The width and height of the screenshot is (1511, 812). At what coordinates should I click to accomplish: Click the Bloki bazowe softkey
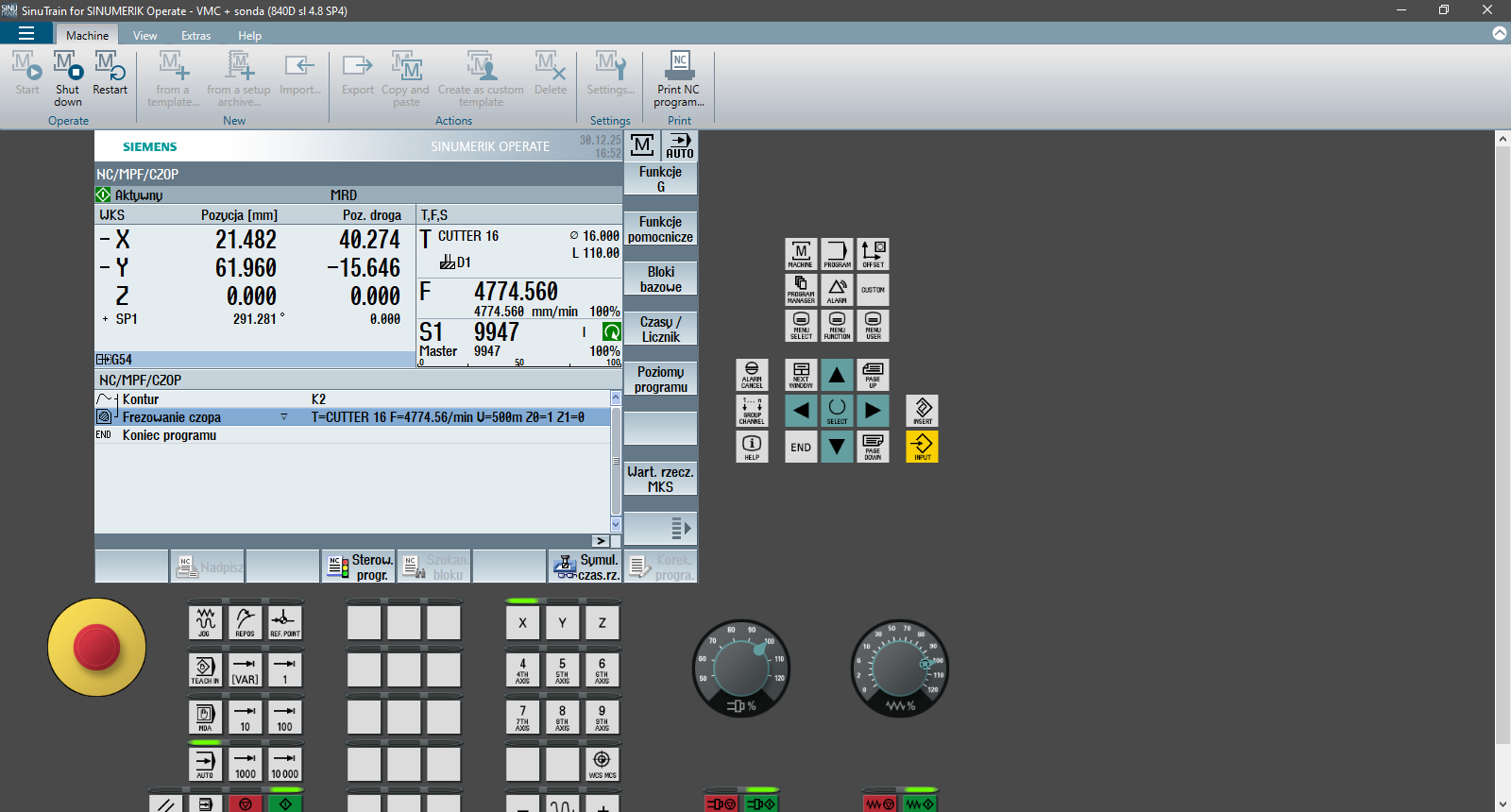click(x=661, y=279)
